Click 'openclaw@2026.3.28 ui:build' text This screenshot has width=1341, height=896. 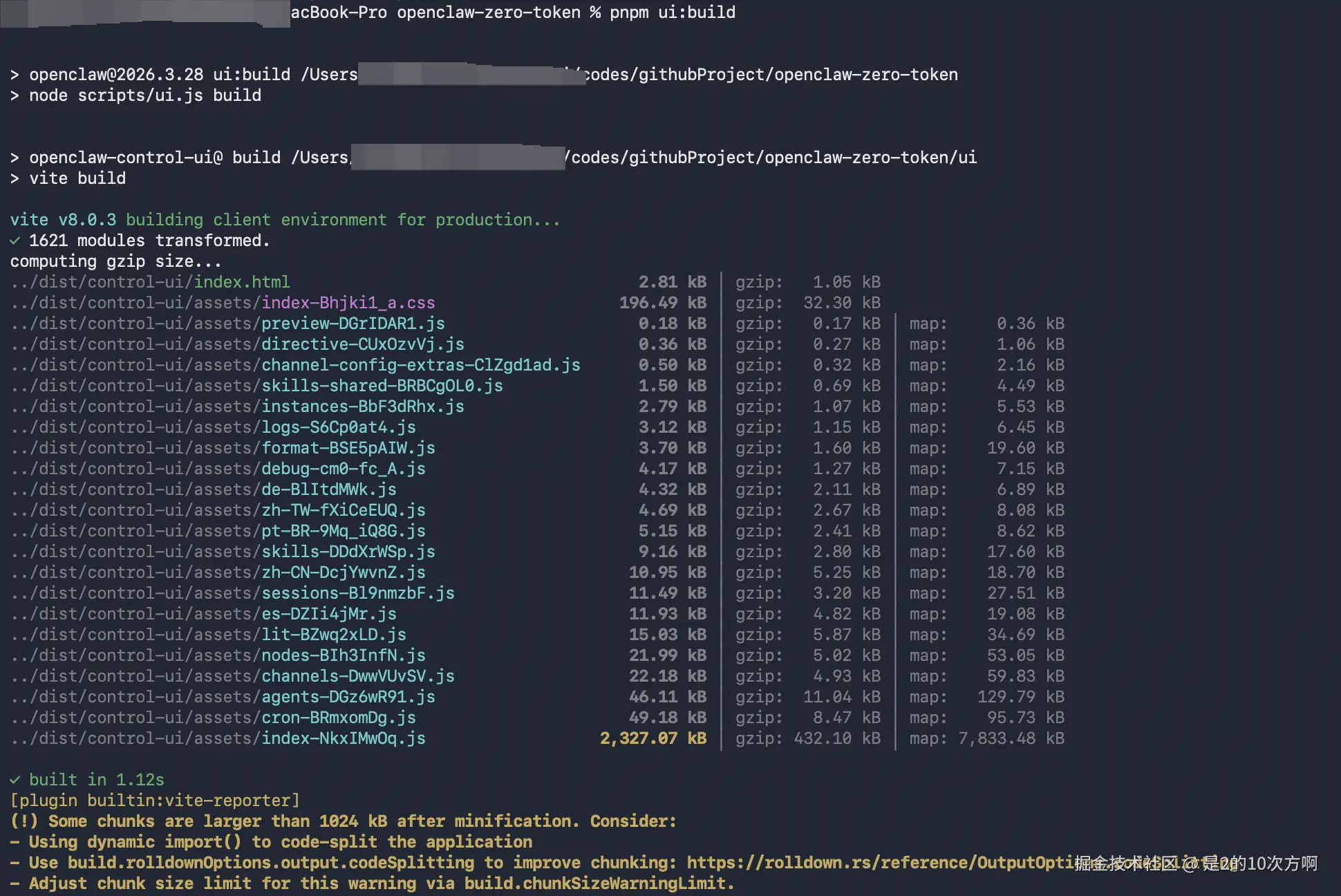pos(160,75)
